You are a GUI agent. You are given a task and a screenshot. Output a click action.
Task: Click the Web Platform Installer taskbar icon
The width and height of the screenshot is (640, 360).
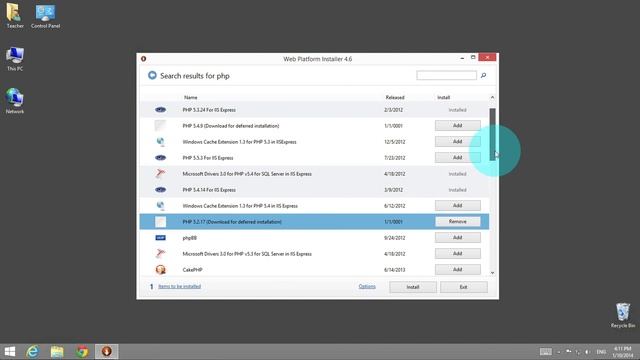pyautogui.click(x=107, y=351)
